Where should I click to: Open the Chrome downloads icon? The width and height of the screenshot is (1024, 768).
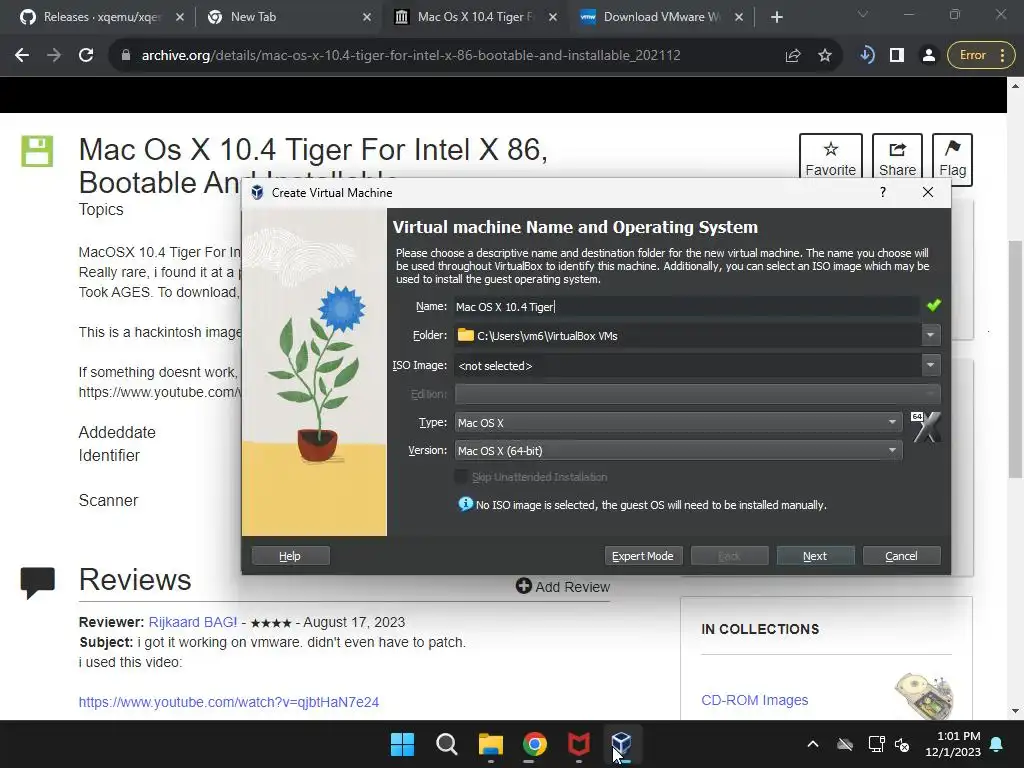[867, 56]
